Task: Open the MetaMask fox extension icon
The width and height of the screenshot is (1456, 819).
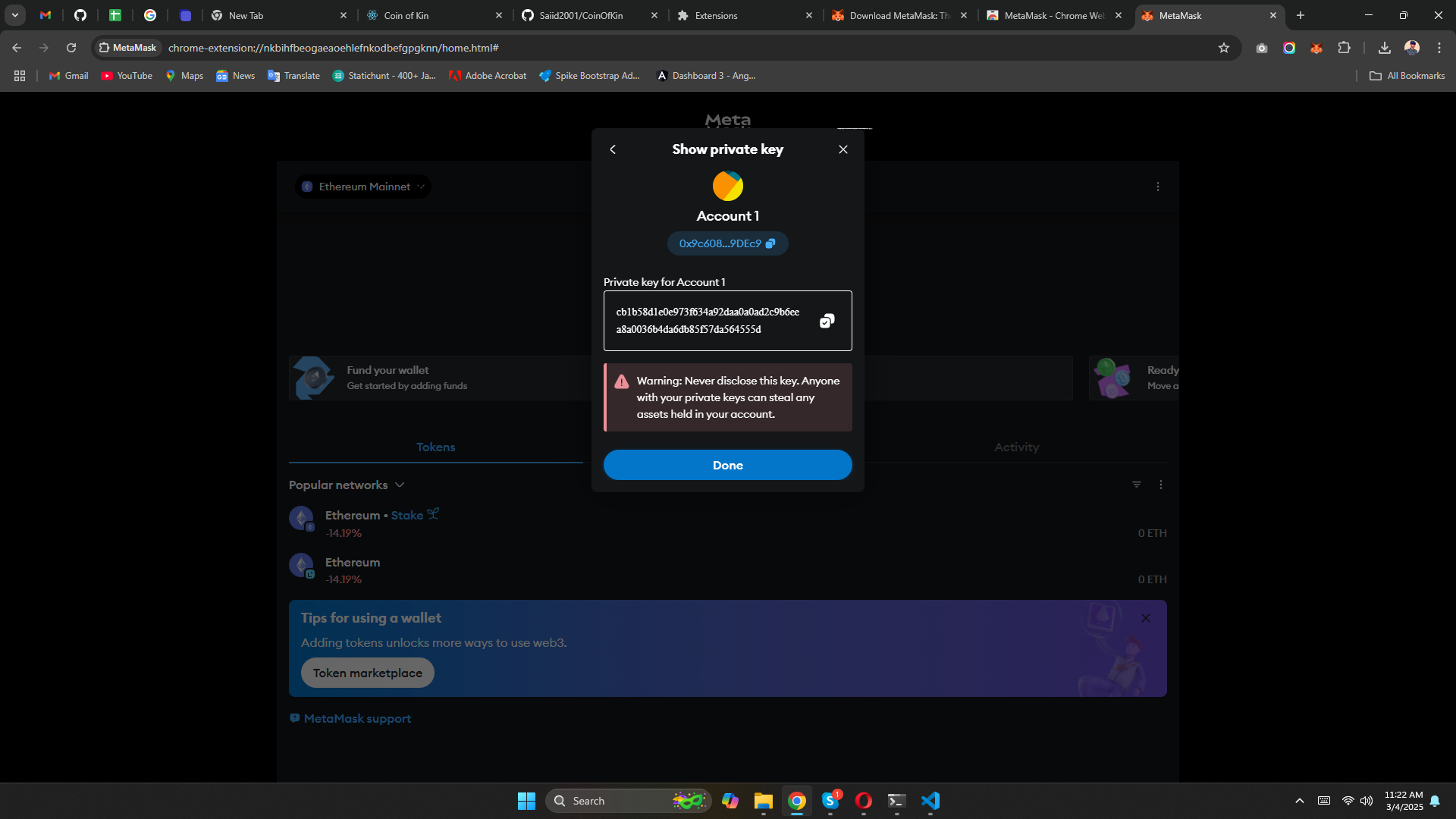Action: pos(1316,48)
